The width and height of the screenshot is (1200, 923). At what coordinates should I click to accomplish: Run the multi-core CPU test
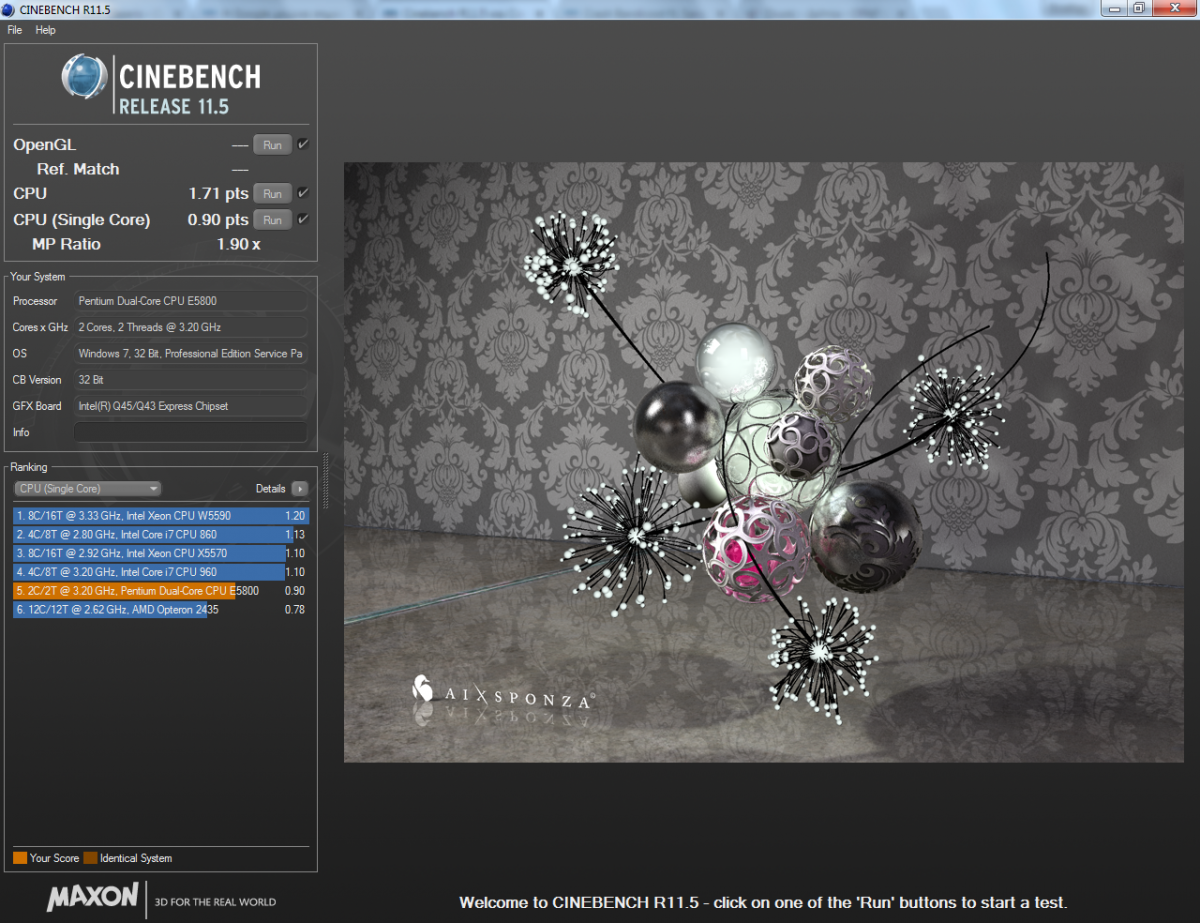click(x=272, y=194)
